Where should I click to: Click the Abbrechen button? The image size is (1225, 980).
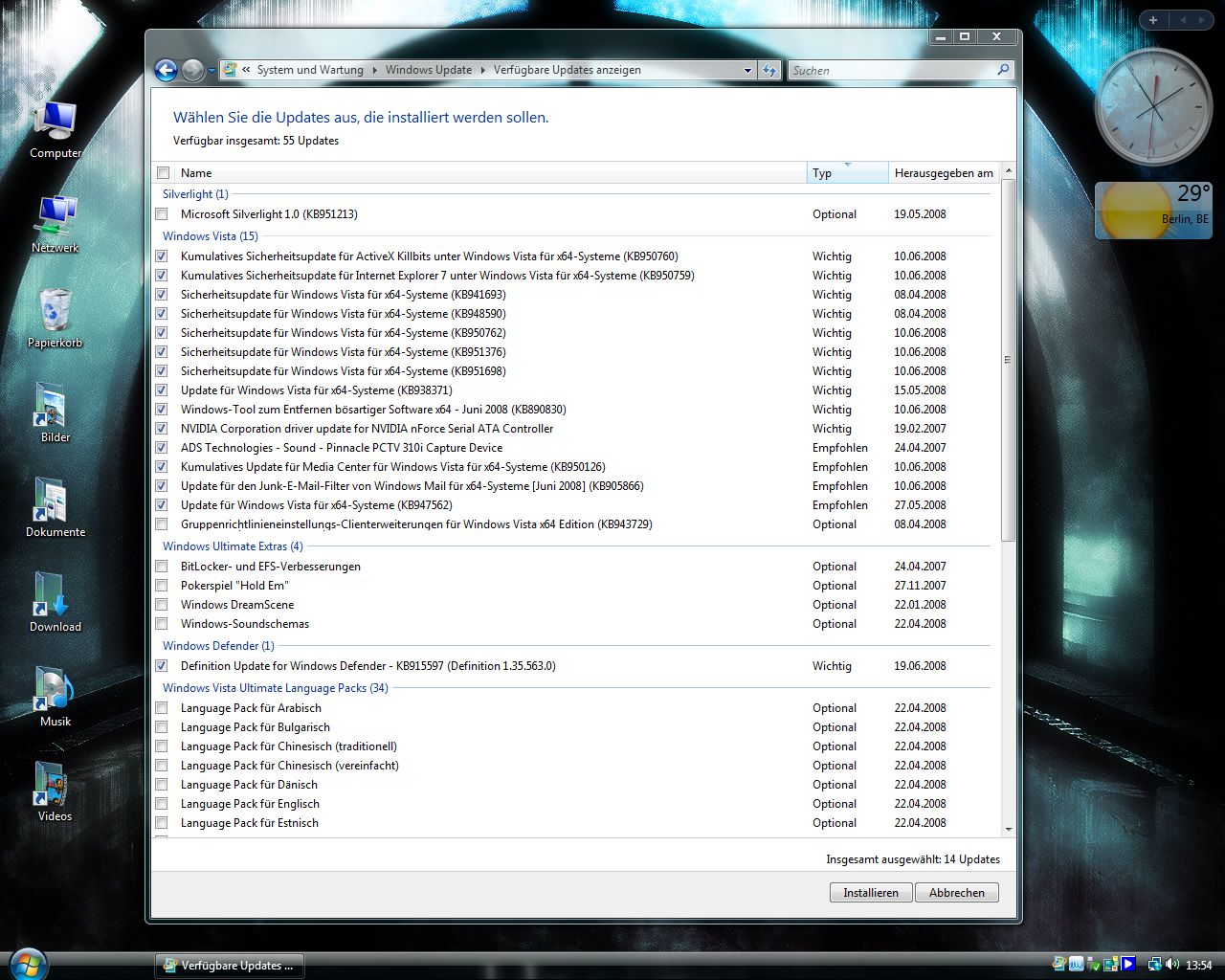pyautogui.click(x=957, y=893)
